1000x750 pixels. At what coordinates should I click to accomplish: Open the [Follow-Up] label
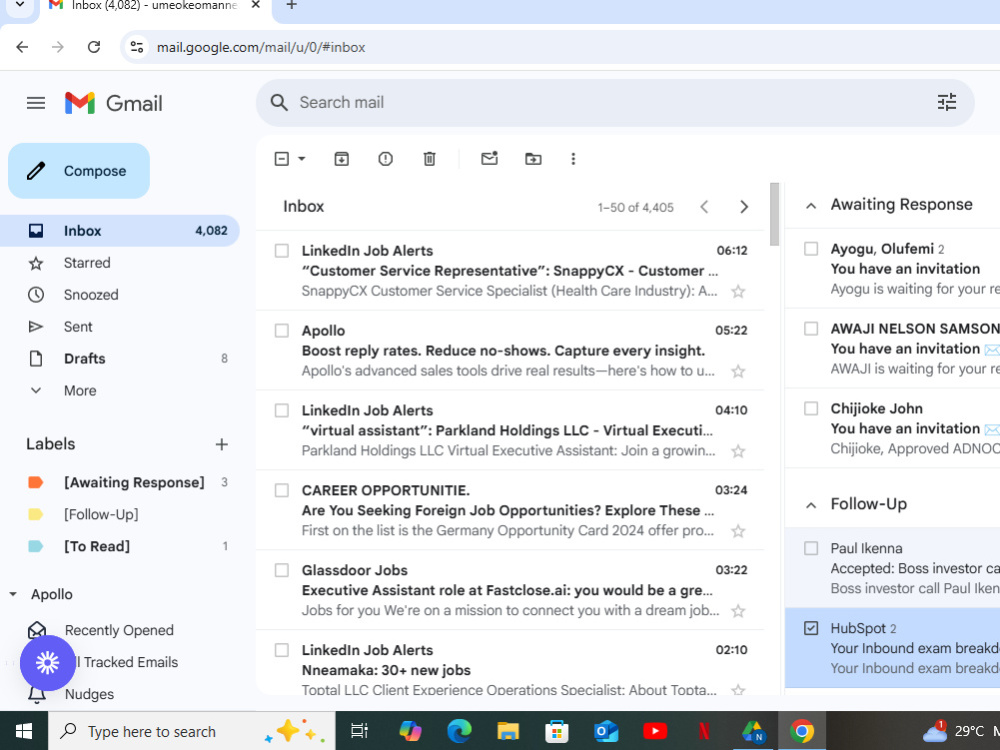coord(101,515)
